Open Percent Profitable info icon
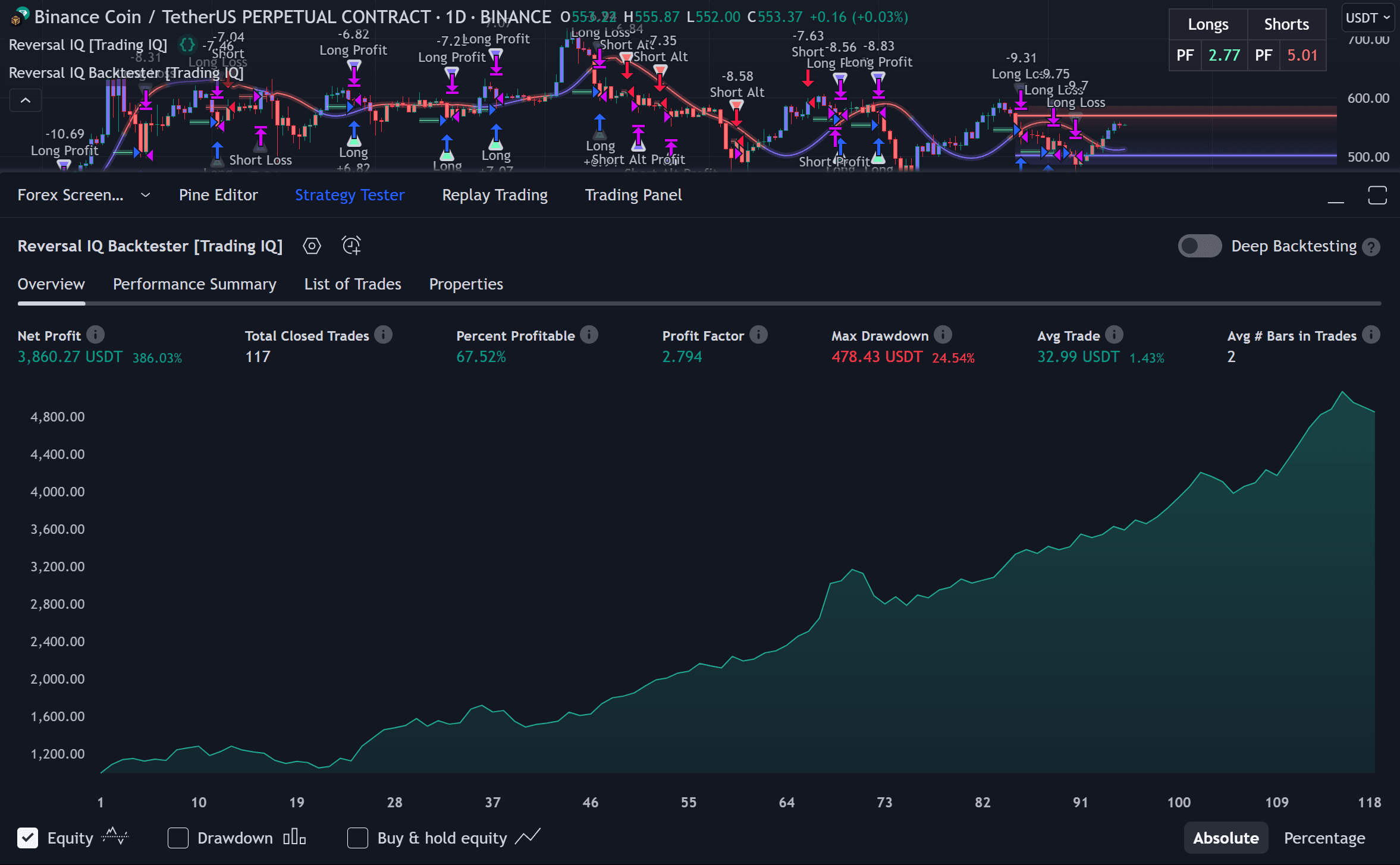Screen dimensions: 1400x865 coord(589,335)
